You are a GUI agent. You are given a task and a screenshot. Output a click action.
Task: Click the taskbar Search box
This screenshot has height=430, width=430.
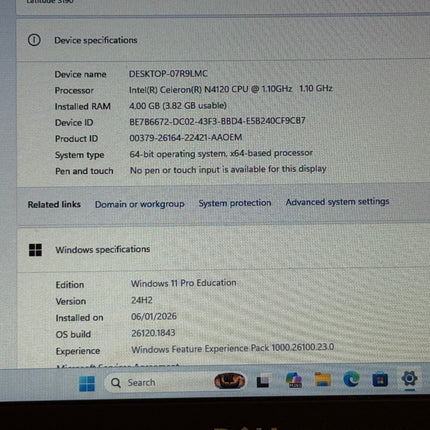(176, 382)
